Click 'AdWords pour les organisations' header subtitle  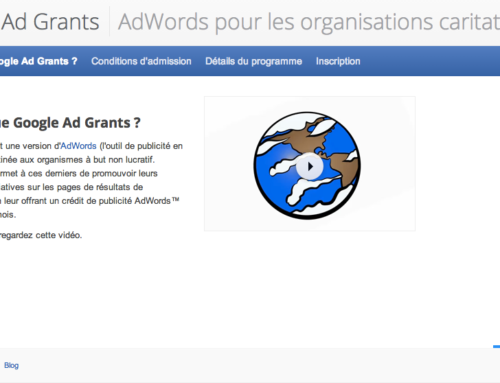pyautogui.click(x=309, y=22)
